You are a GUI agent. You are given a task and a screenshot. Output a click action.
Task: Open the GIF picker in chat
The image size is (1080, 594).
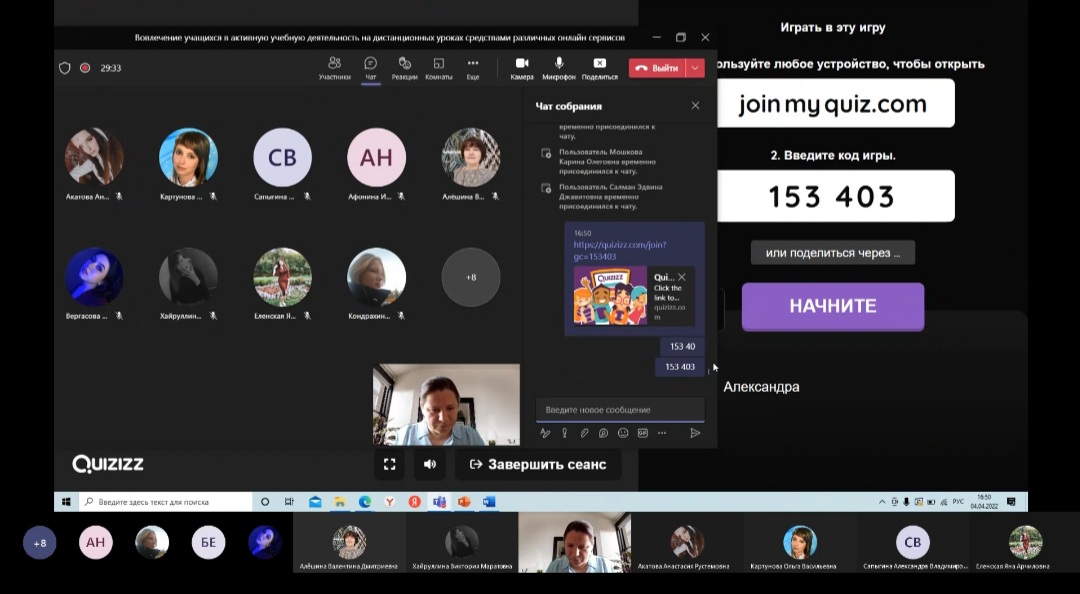click(x=642, y=433)
